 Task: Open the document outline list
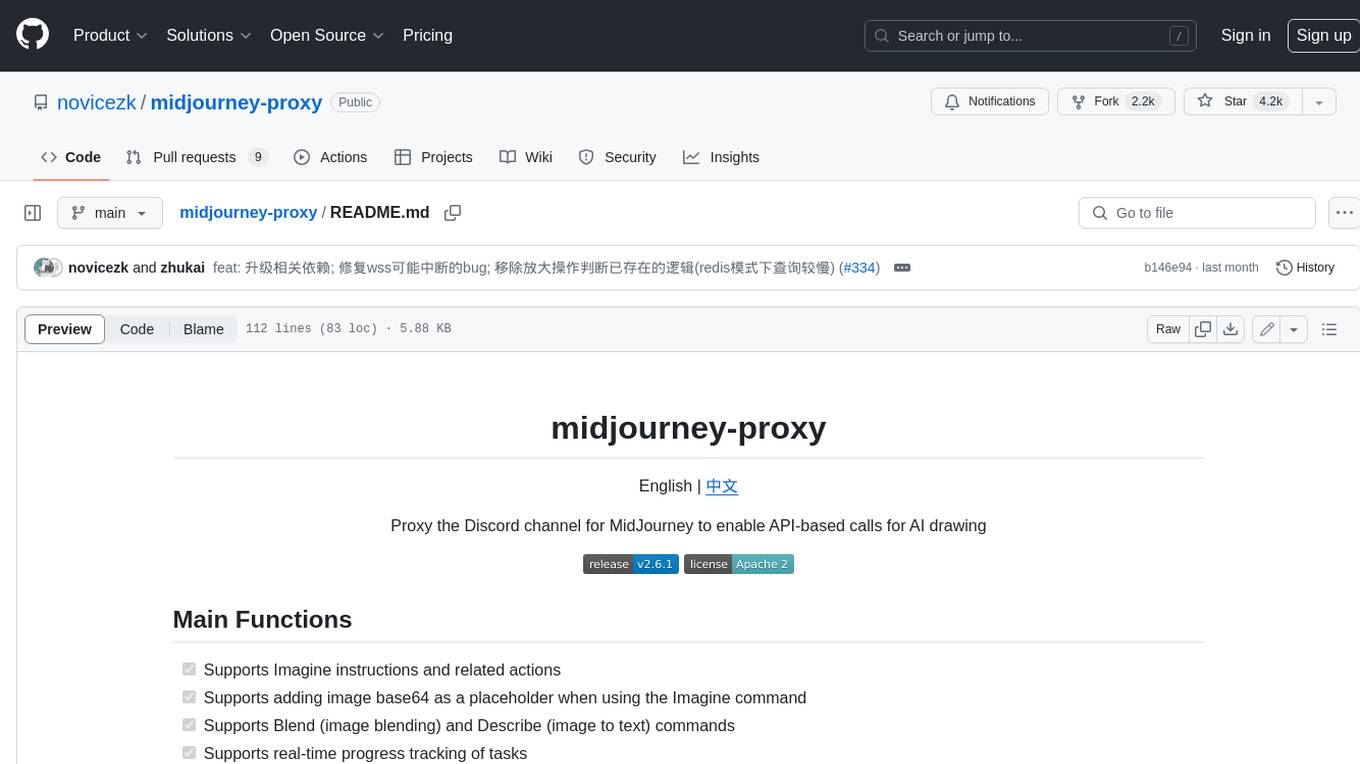click(1329, 329)
